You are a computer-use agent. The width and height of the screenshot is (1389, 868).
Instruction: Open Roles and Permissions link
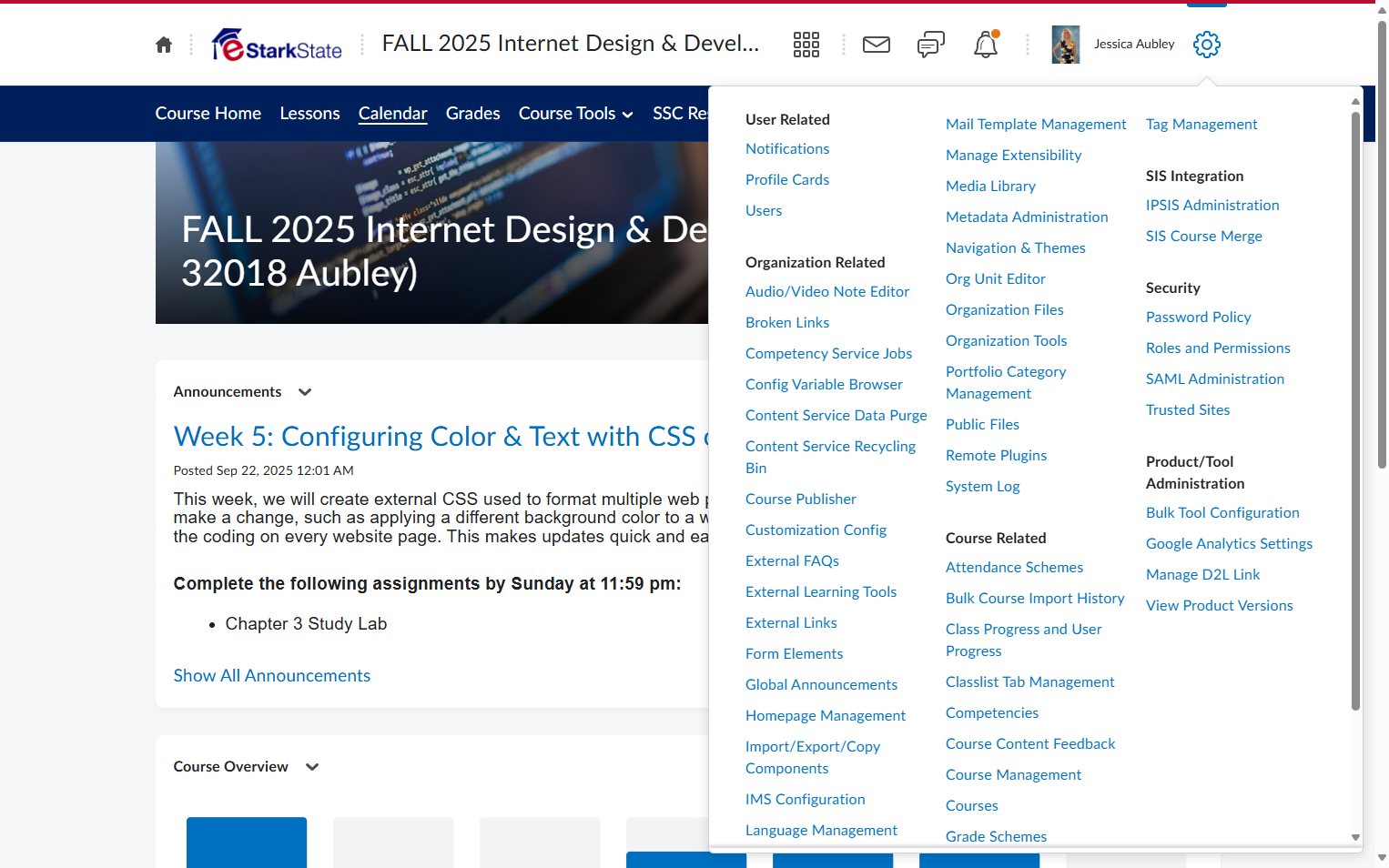point(1218,348)
